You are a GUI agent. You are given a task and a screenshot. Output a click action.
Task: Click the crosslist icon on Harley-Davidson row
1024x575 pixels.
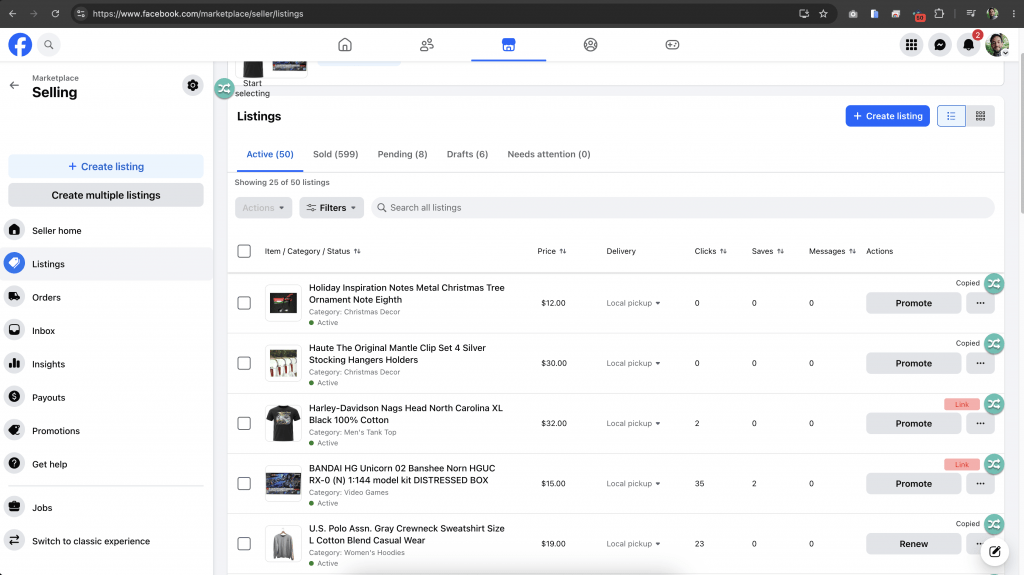click(x=994, y=404)
